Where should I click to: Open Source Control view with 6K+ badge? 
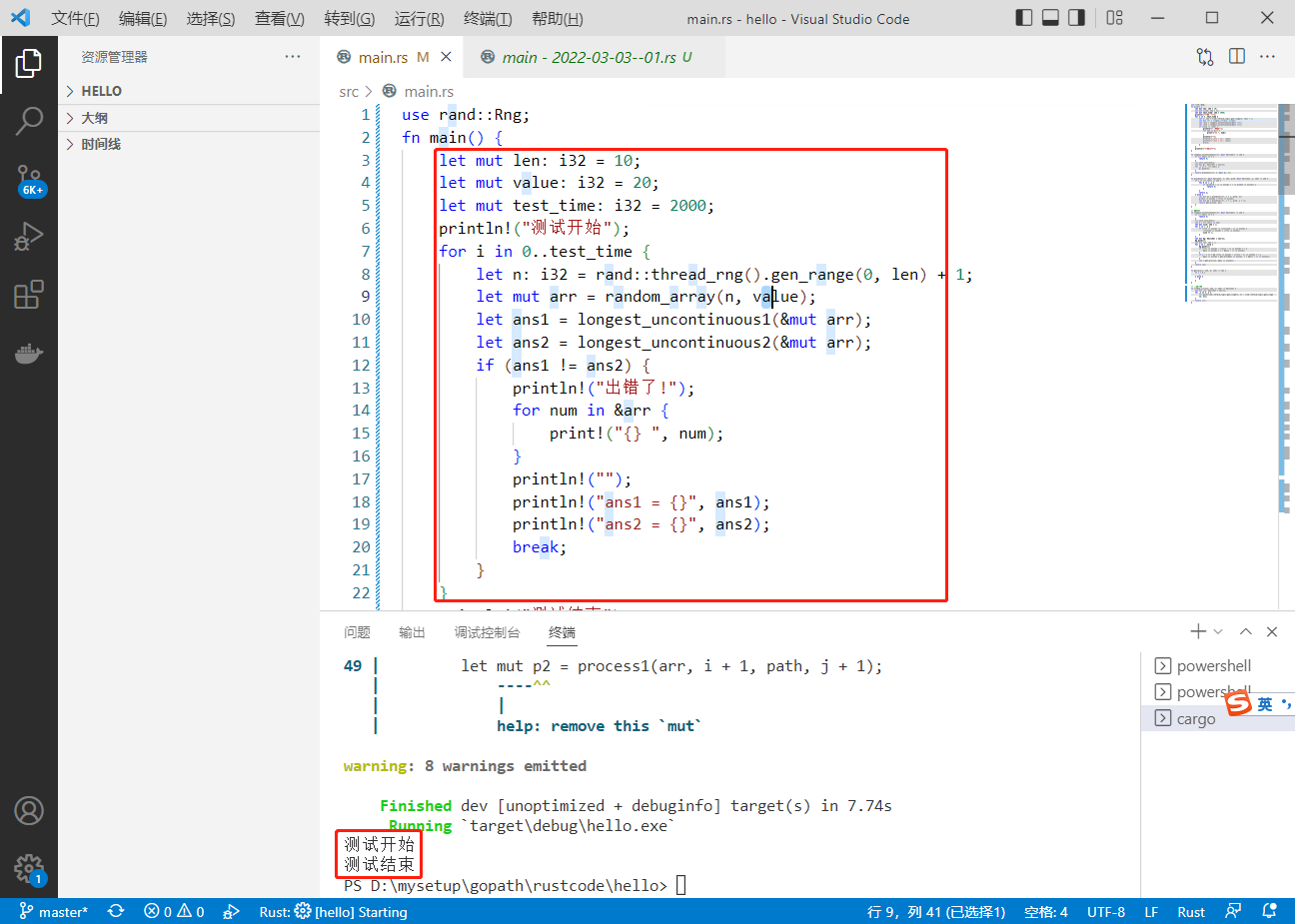pyautogui.click(x=29, y=180)
